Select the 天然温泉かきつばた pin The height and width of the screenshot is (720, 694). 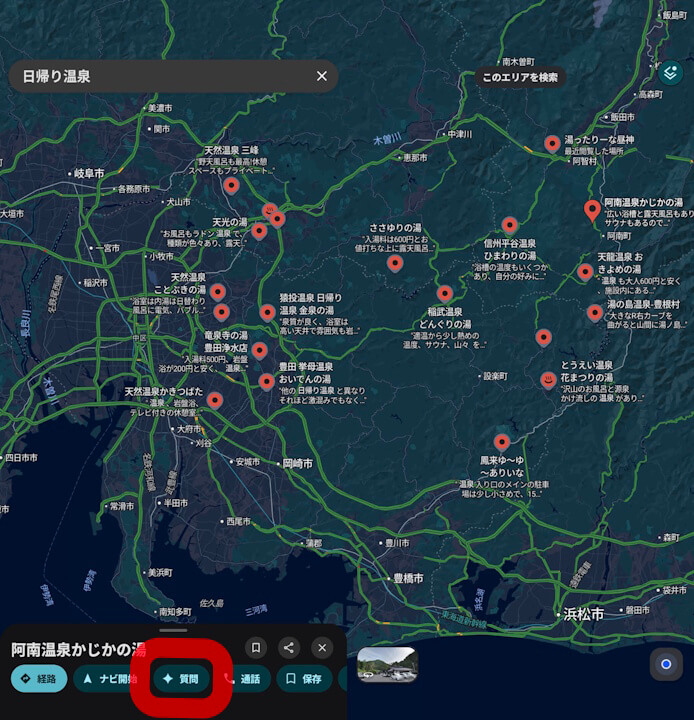[x=214, y=400]
